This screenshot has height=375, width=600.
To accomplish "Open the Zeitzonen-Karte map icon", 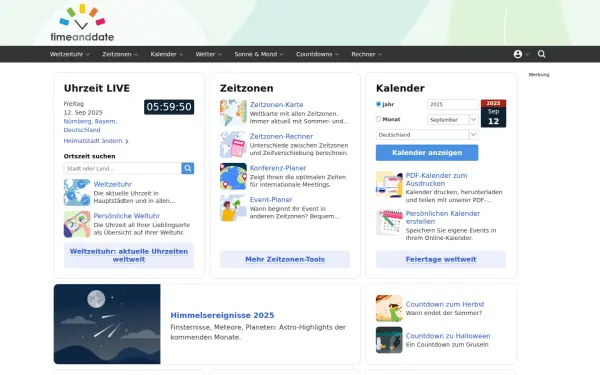I will coord(233,113).
